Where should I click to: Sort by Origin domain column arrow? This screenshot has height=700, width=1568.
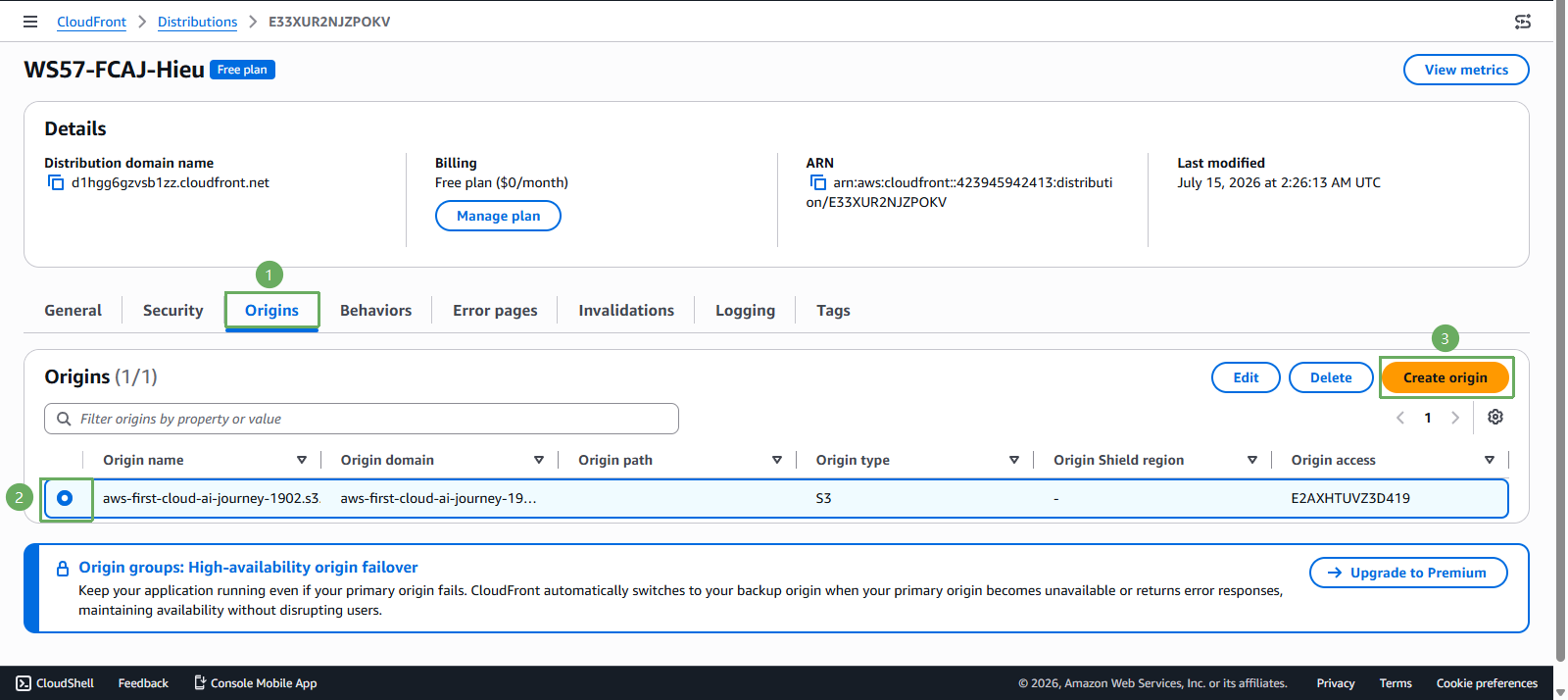(539, 460)
